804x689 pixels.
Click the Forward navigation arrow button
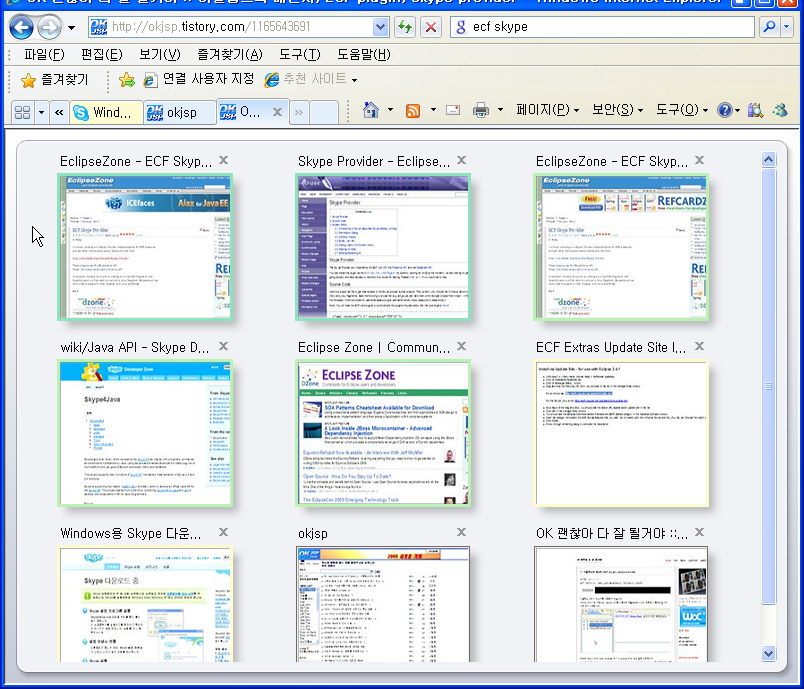49,27
